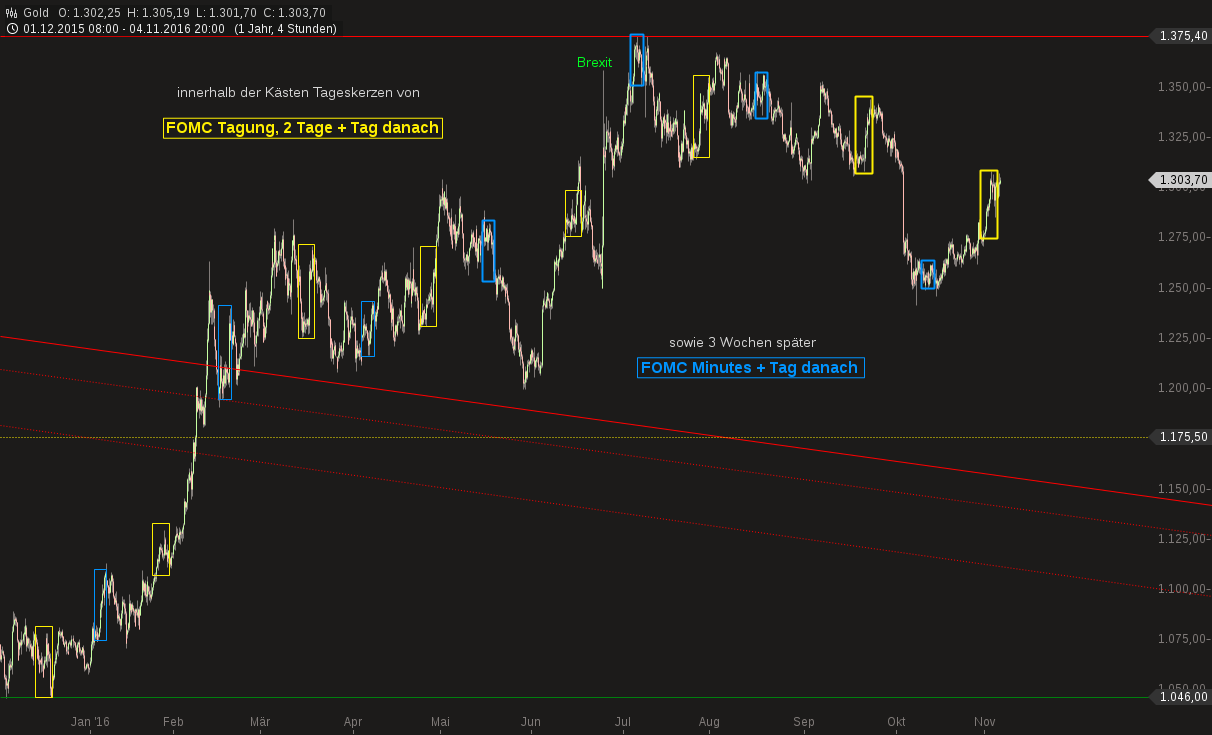Toggle the blue FOMC Minutes label box

coord(751,368)
